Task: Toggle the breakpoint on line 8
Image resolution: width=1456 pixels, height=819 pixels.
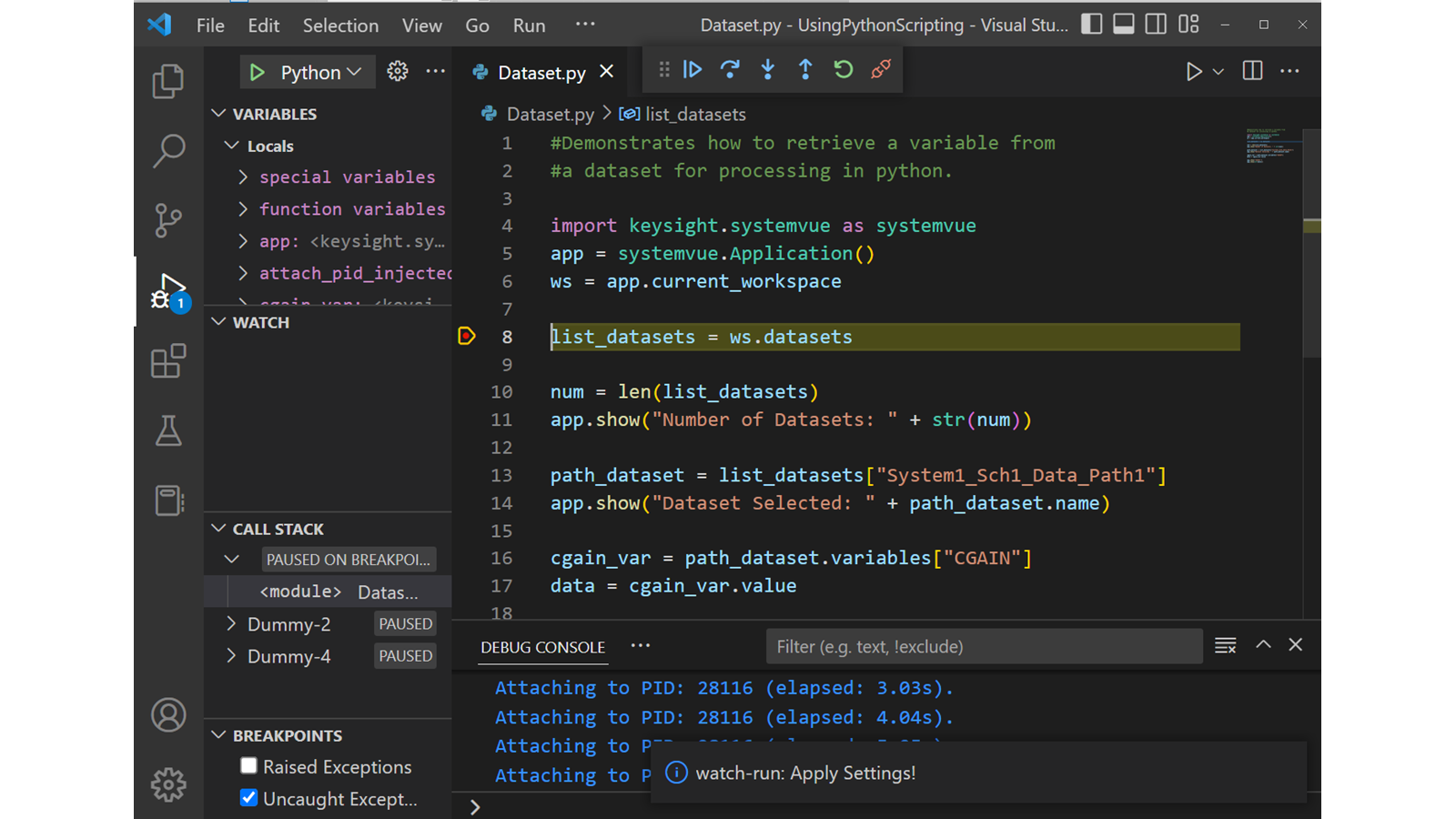Action: pyautogui.click(x=467, y=337)
